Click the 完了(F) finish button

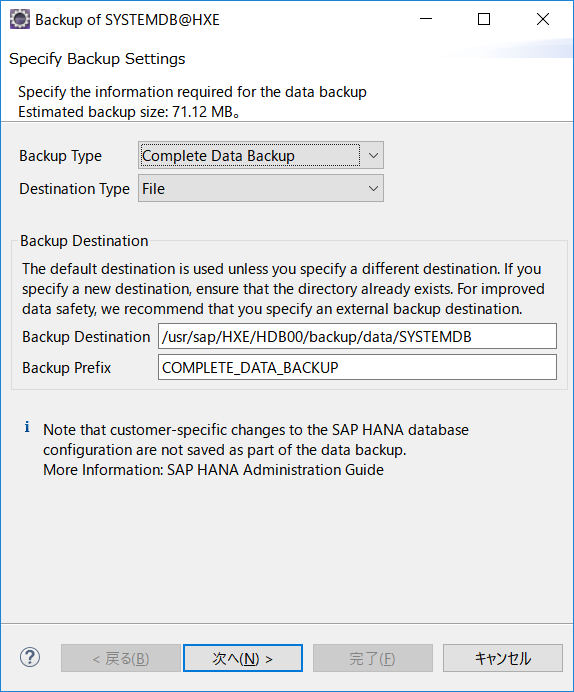pos(373,658)
